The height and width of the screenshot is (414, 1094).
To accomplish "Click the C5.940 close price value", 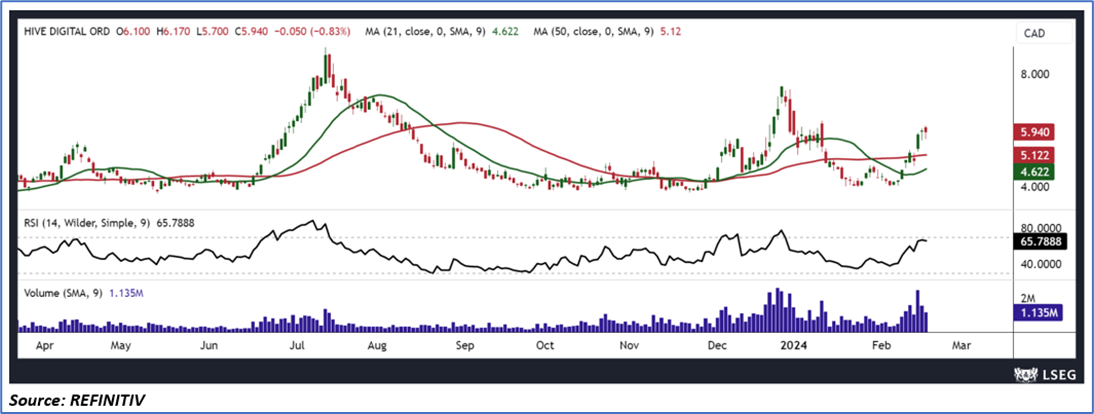I will tap(253, 31).
